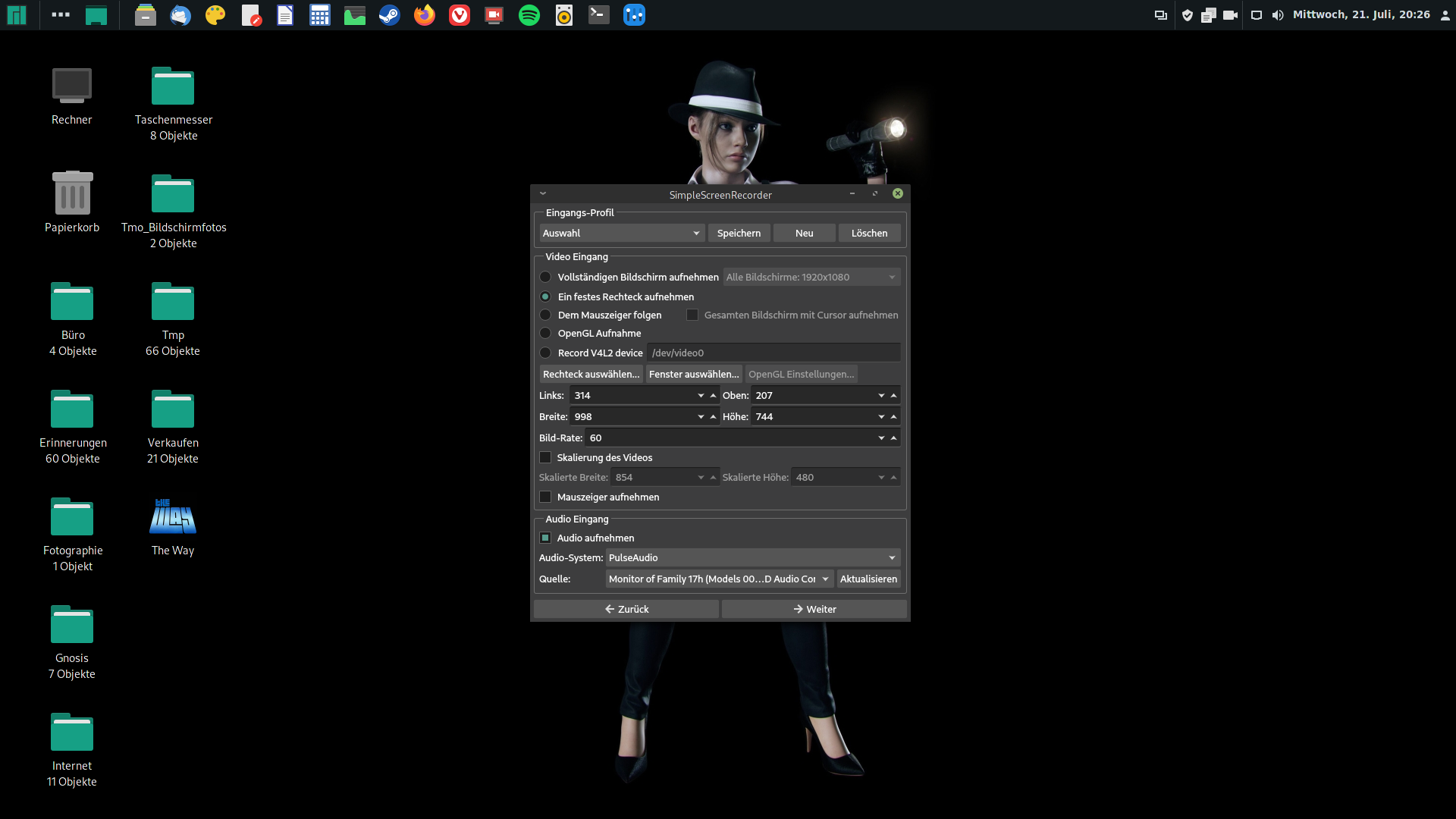
Task: Launch Firefox from the taskbar
Action: (425, 15)
